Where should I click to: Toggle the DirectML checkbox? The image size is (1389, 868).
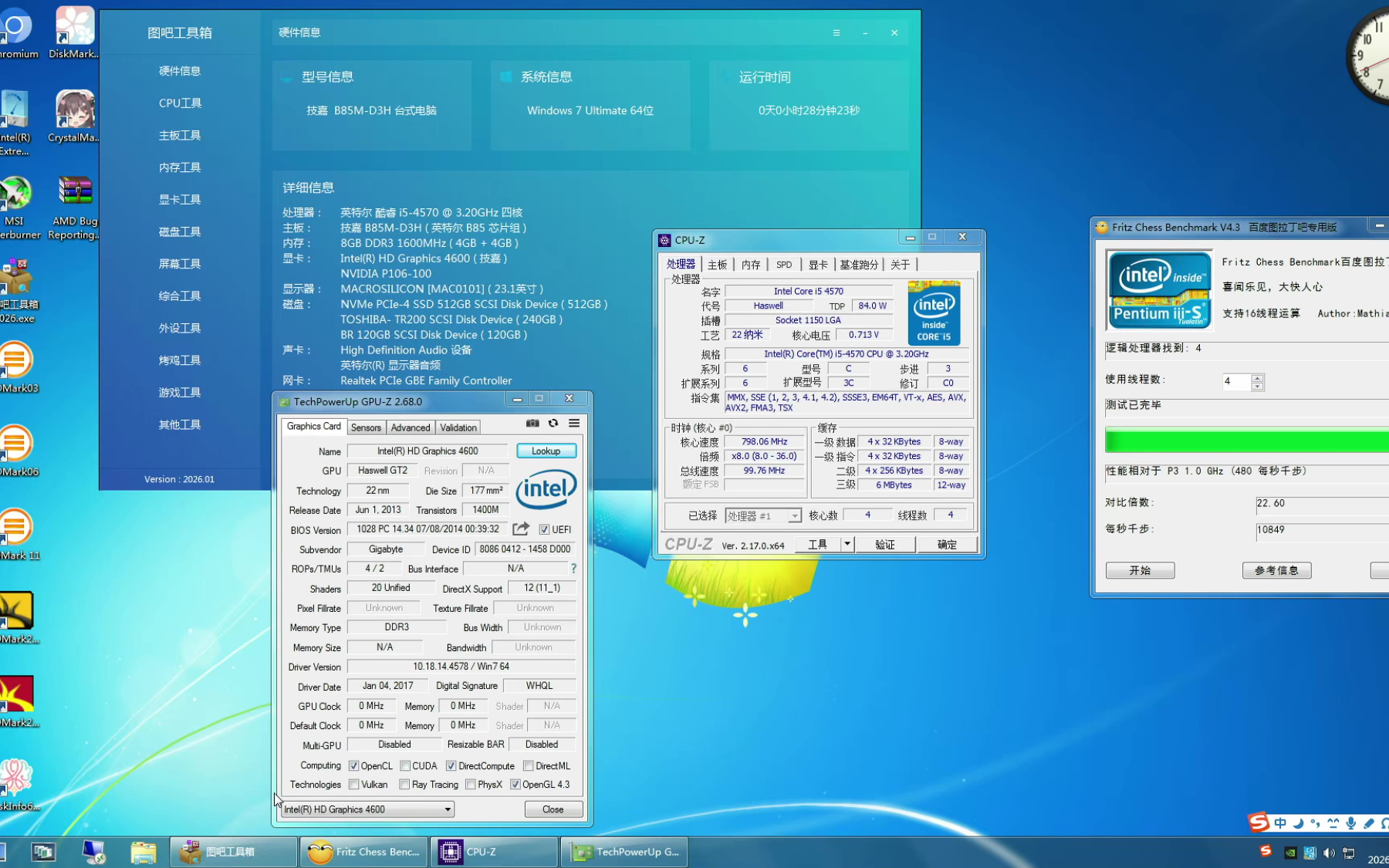(x=529, y=766)
